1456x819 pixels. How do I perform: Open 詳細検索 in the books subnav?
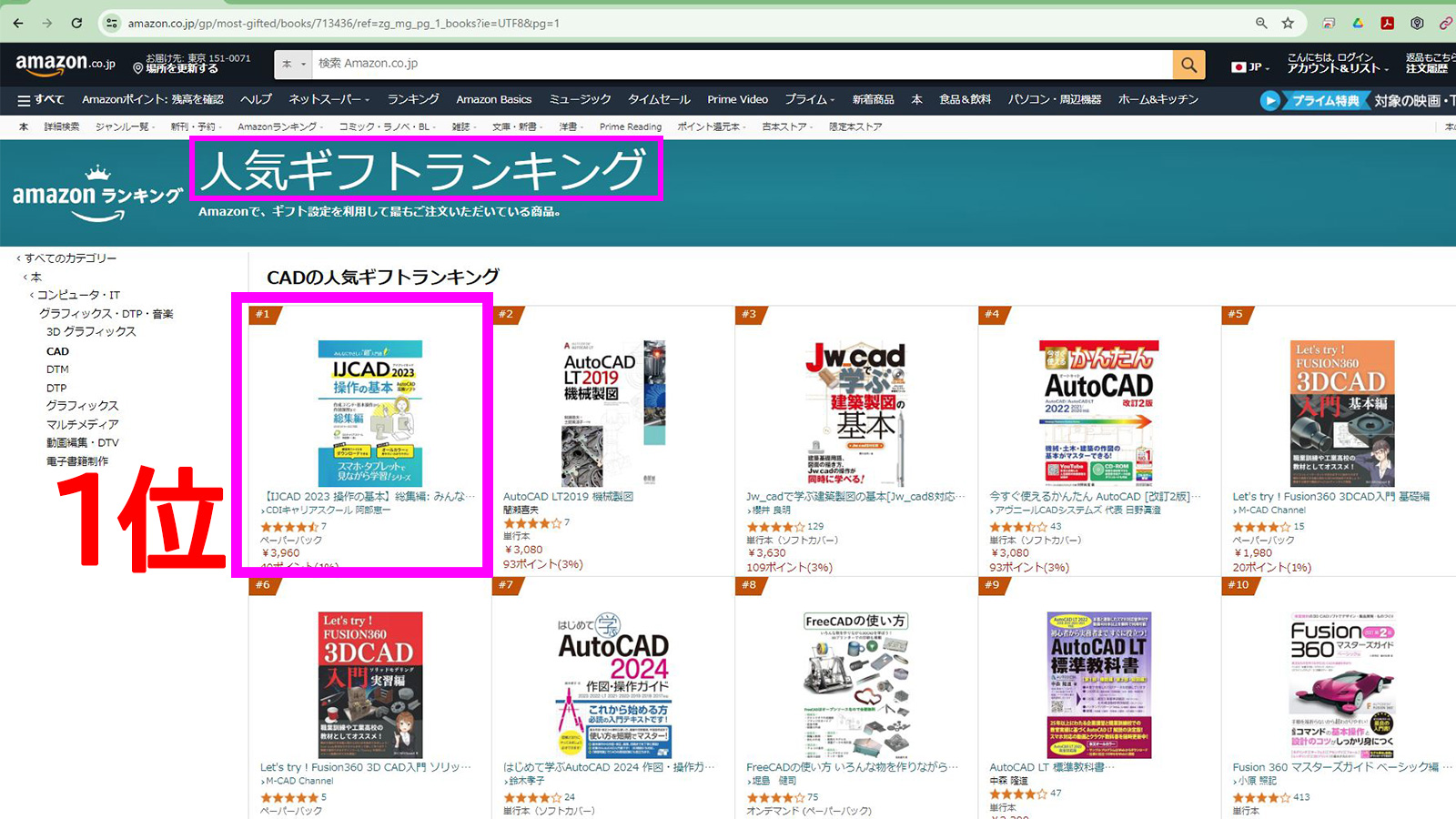(x=62, y=126)
